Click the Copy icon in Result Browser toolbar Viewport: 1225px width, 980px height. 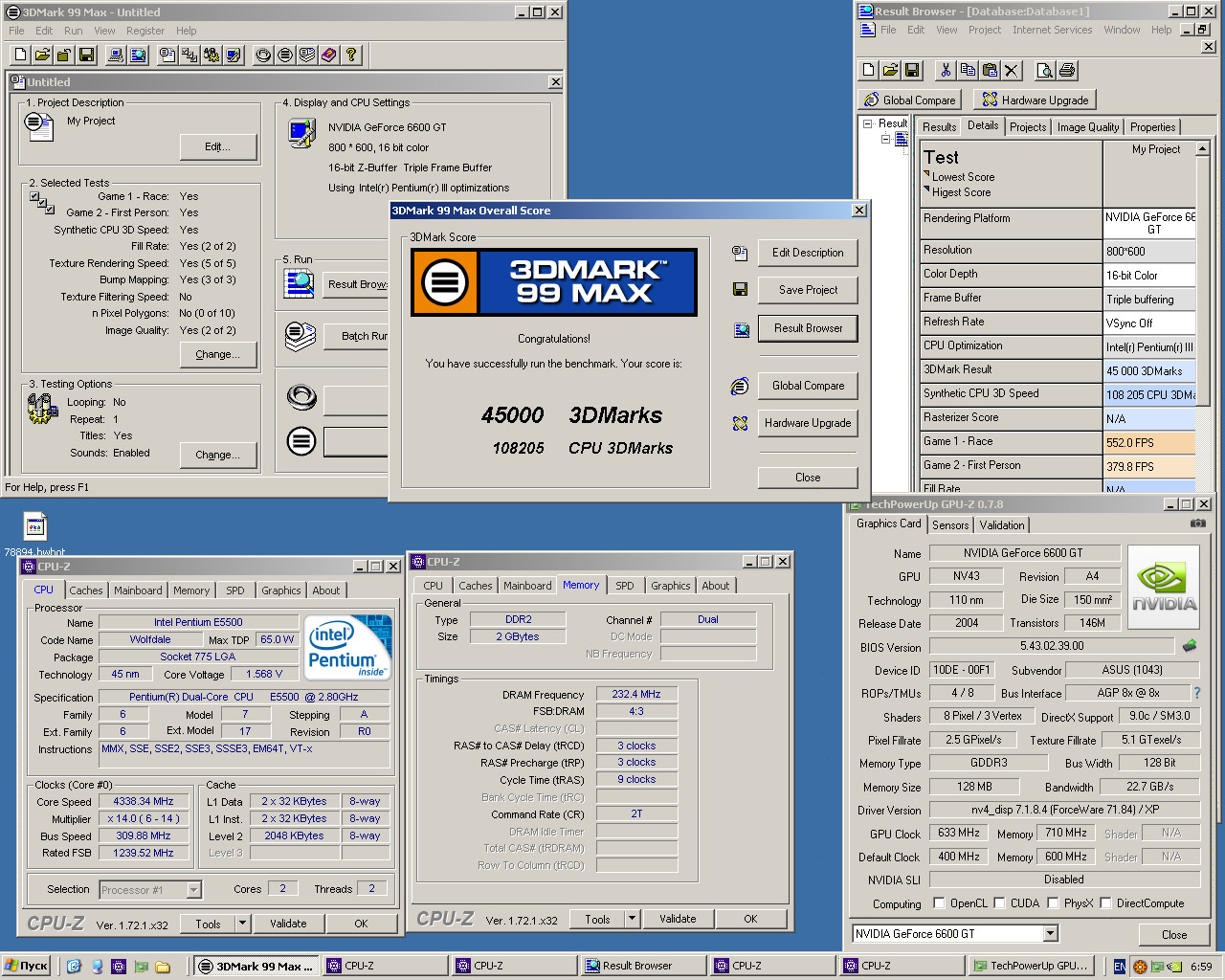pos(968,70)
